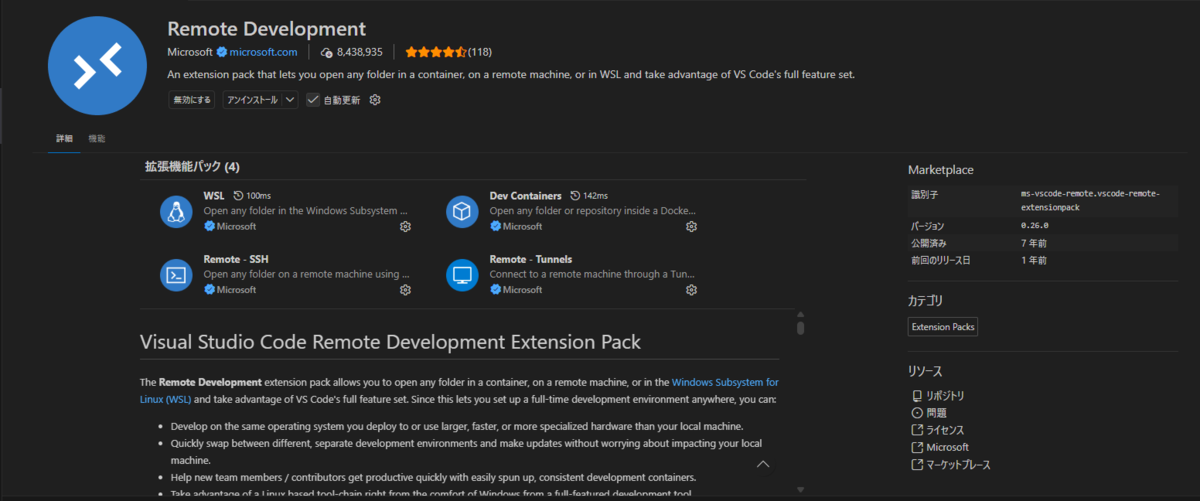1200x501 pixels.
Task: Open the Microsoft resources link
Action: (x=947, y=447)
